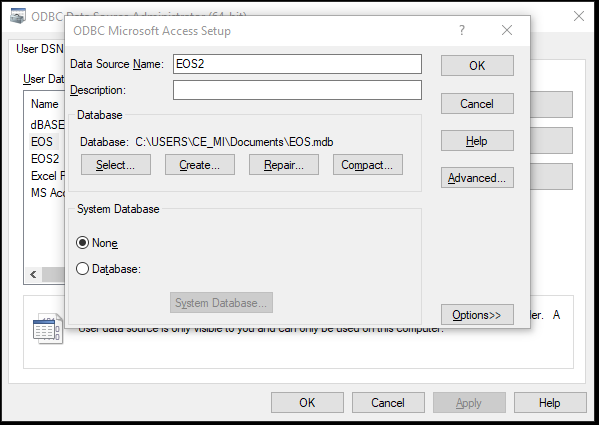Click Select... to choose a database
This screenshot has height=425, width=599.
pos(116,165)
